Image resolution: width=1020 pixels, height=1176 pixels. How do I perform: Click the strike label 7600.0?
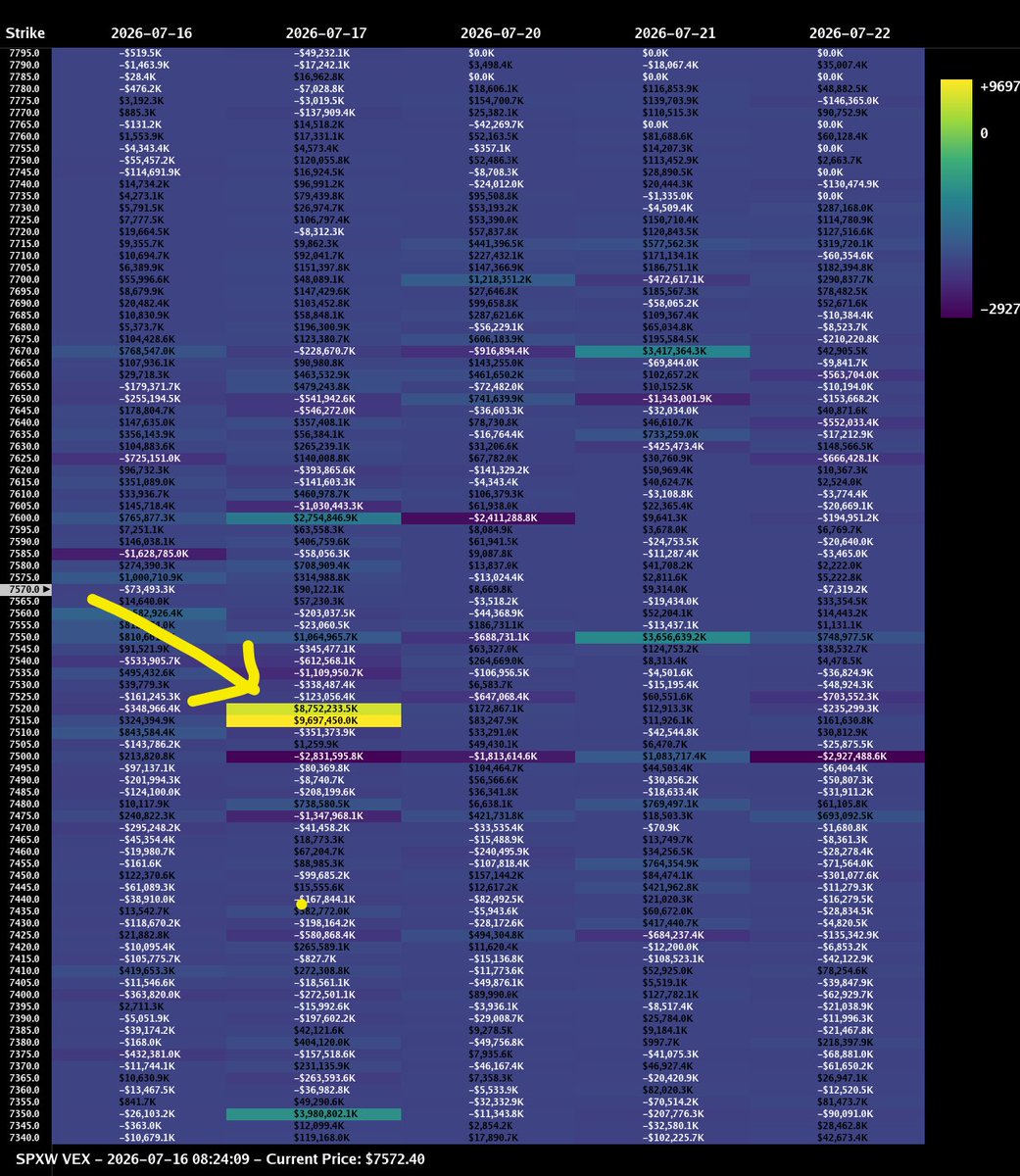(24, 517)
